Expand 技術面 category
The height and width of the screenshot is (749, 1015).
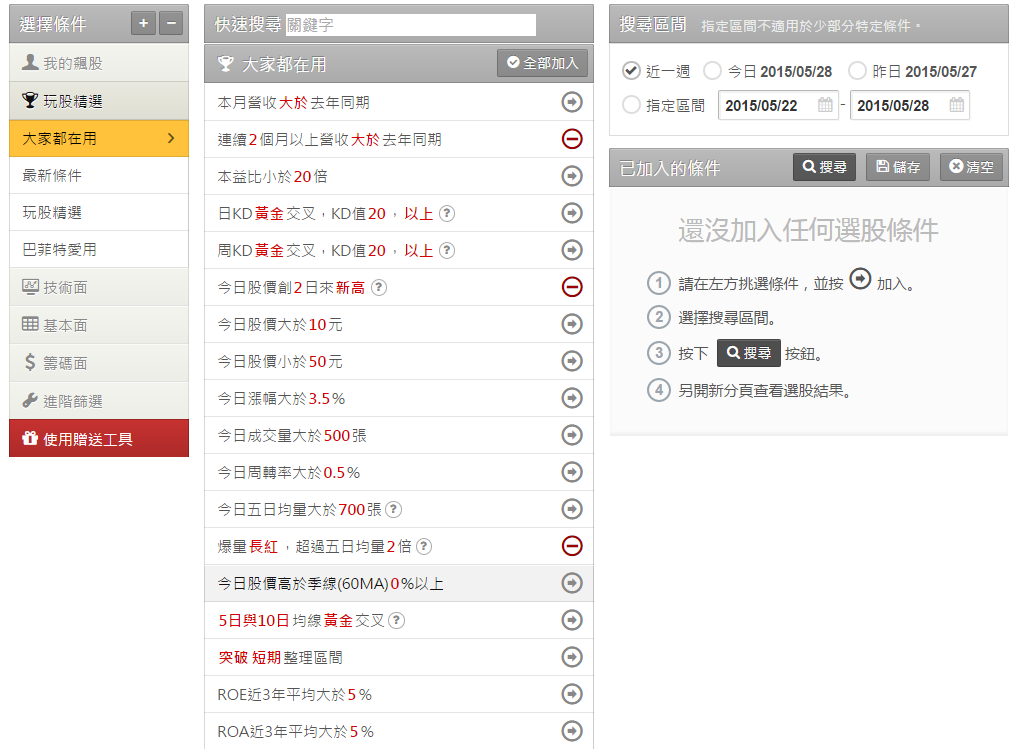[99, 287]
